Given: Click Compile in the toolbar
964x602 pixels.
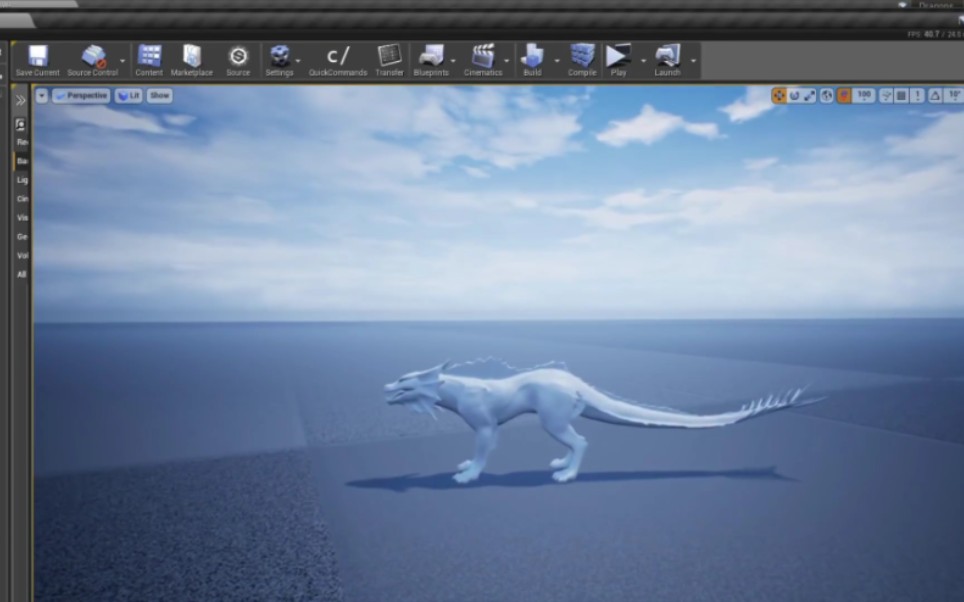Looking at the screenshot, I should (x=580, y=60).
